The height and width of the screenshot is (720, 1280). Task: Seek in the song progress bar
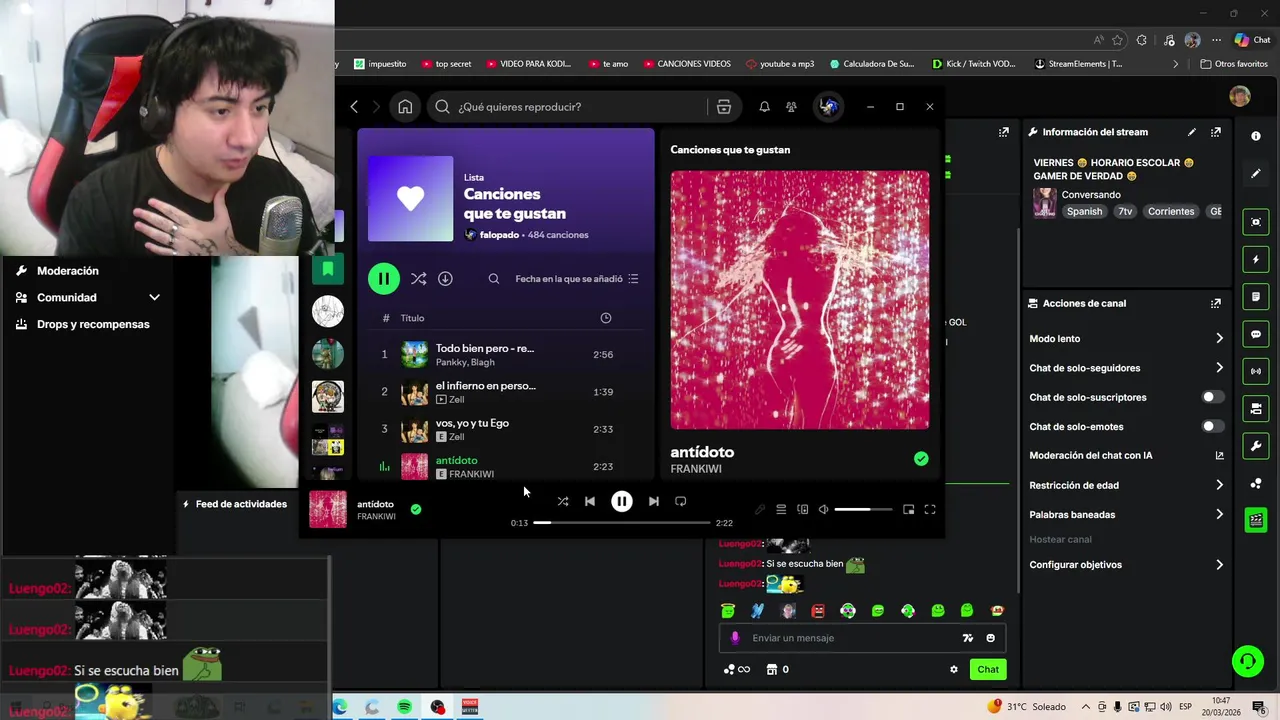(x=622, y=523)
